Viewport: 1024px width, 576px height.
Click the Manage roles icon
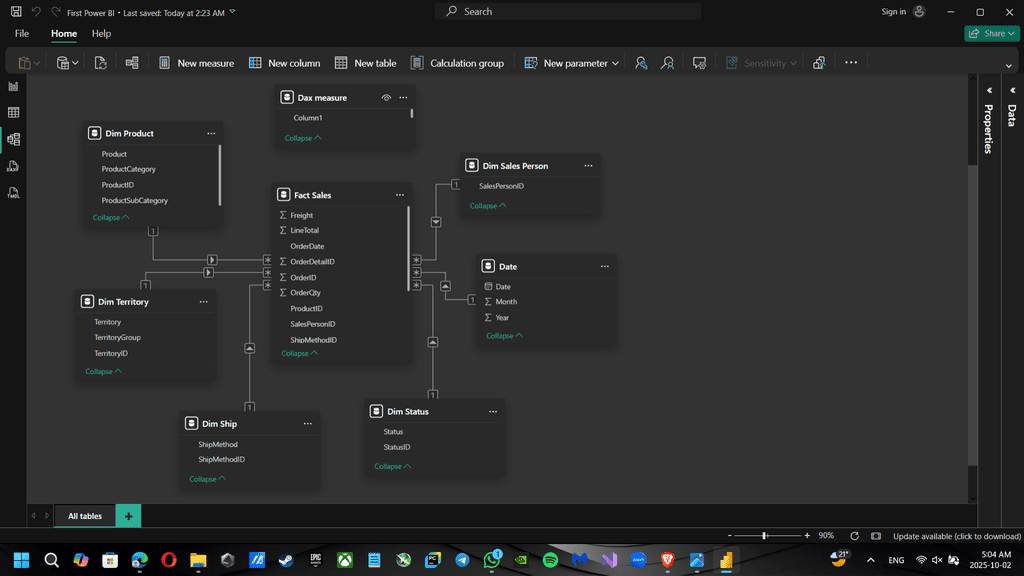(x=641, y=63)
